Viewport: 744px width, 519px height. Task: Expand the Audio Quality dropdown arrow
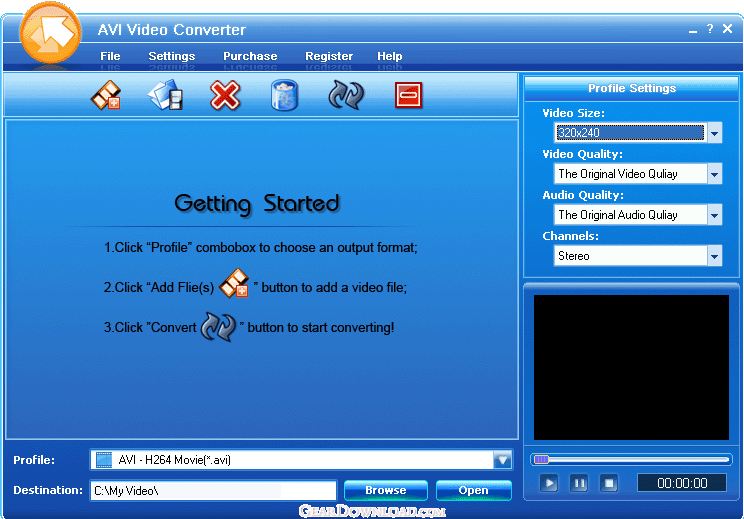click(x=715, y=215)
